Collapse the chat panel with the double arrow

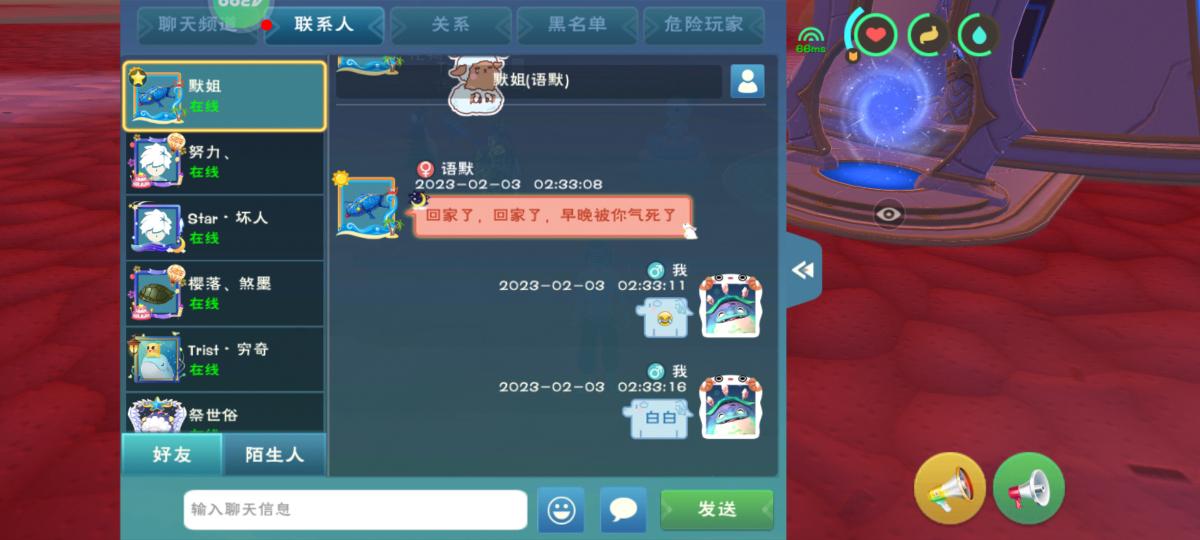803,270
